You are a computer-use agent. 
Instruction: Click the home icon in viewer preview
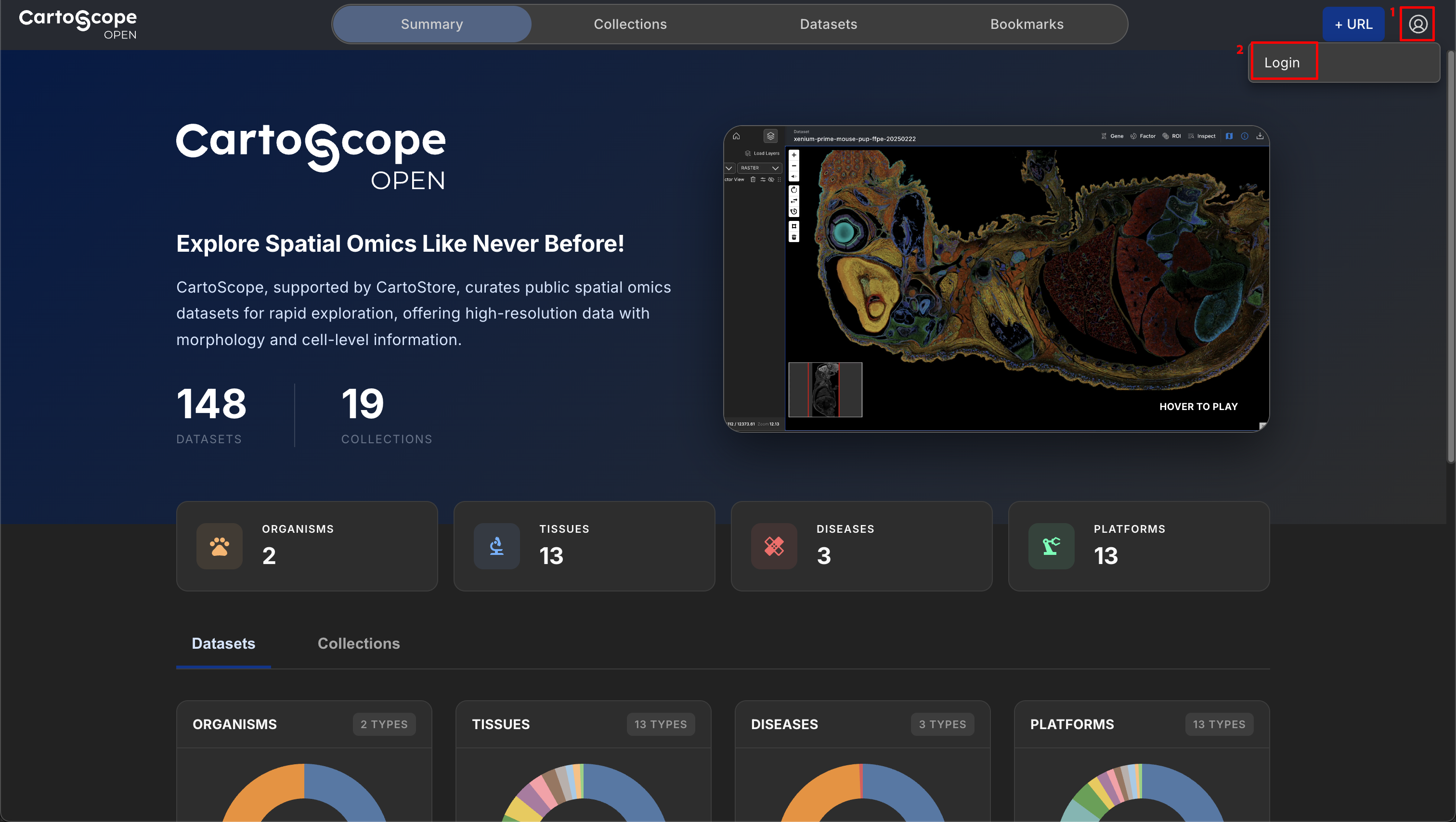(736, 136)
